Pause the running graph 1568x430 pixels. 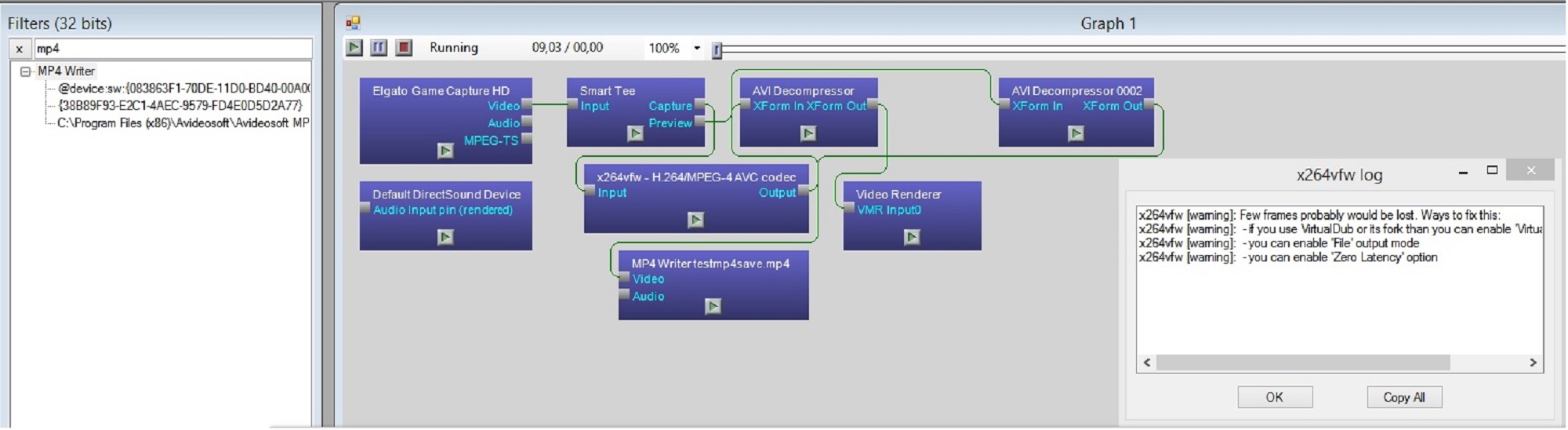[379, 48]
